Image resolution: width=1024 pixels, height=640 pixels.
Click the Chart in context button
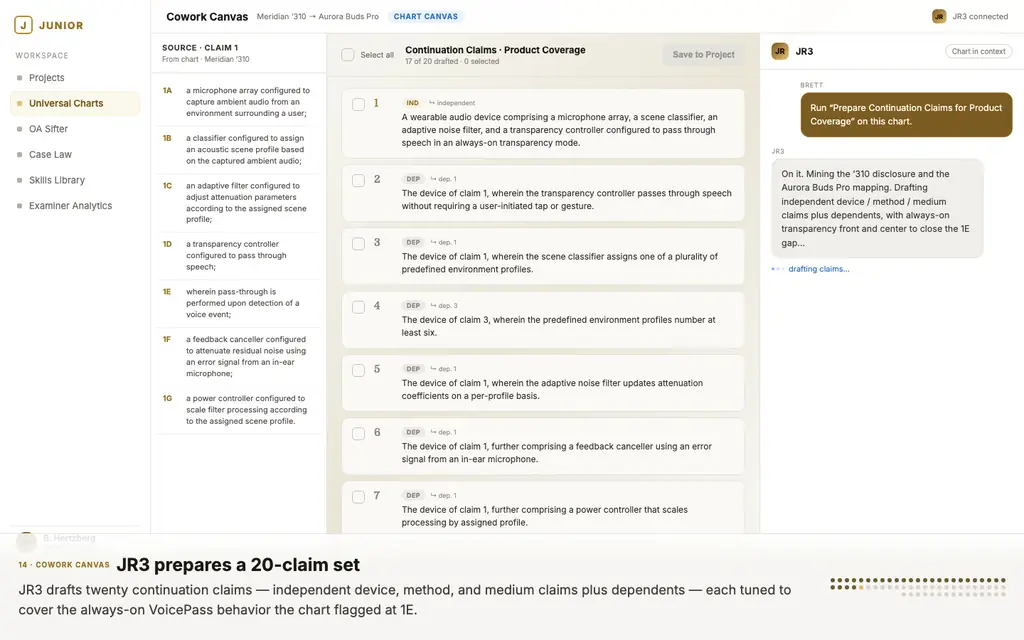978,51
